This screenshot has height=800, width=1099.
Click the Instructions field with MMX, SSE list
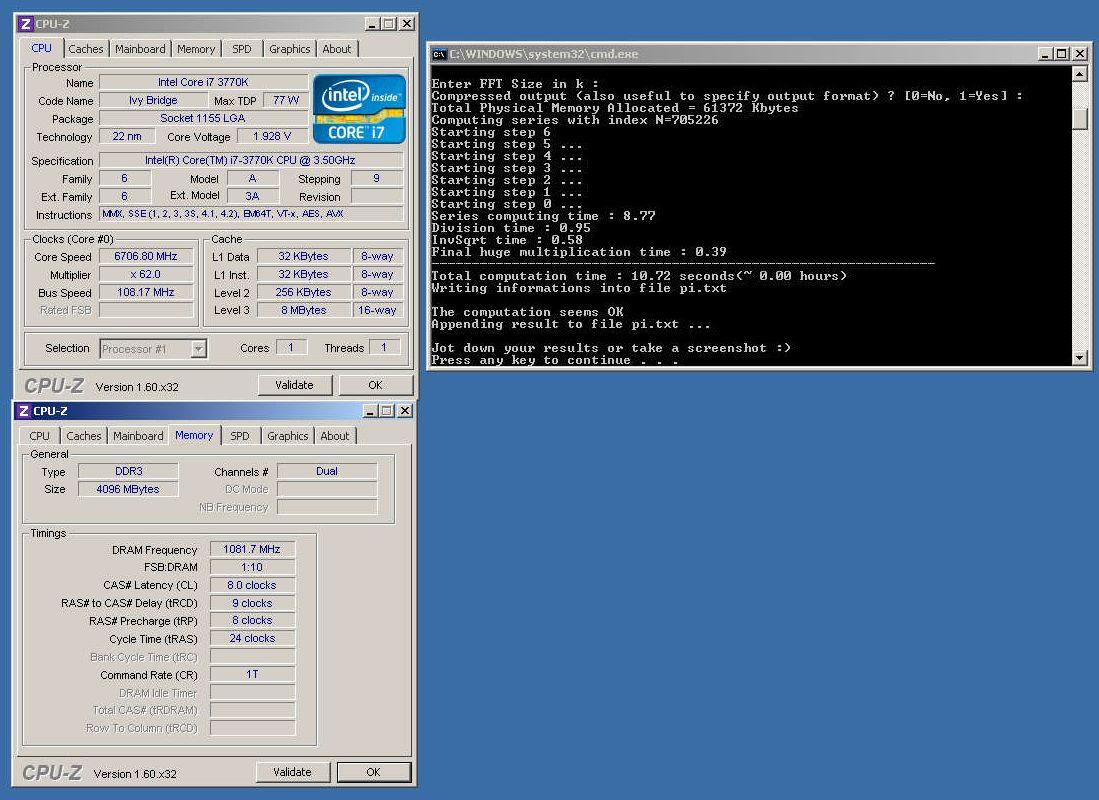coord(251,214)
